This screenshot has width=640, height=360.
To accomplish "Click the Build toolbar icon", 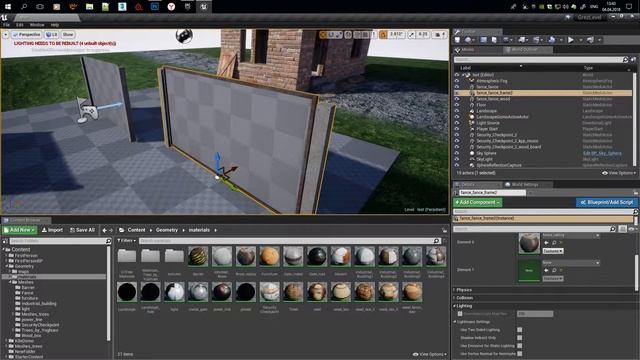I will click(551, 40).
